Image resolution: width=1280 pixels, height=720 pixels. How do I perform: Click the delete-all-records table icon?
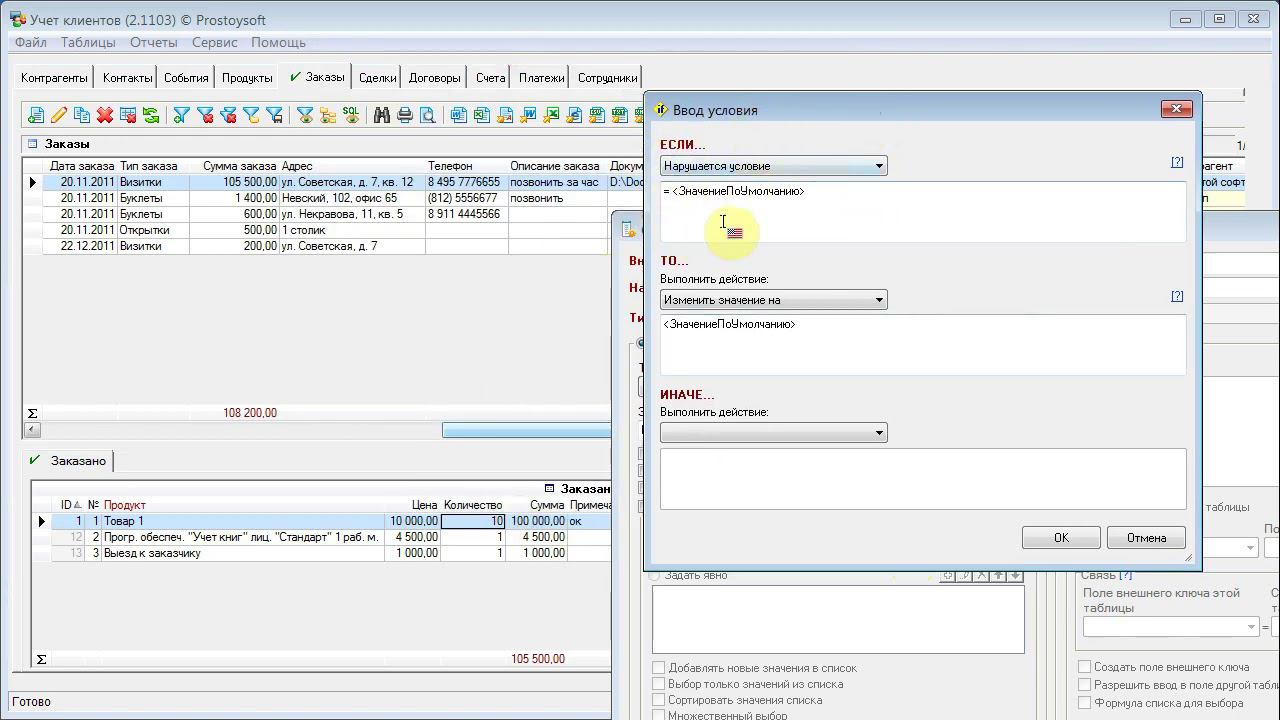(128, 116)
